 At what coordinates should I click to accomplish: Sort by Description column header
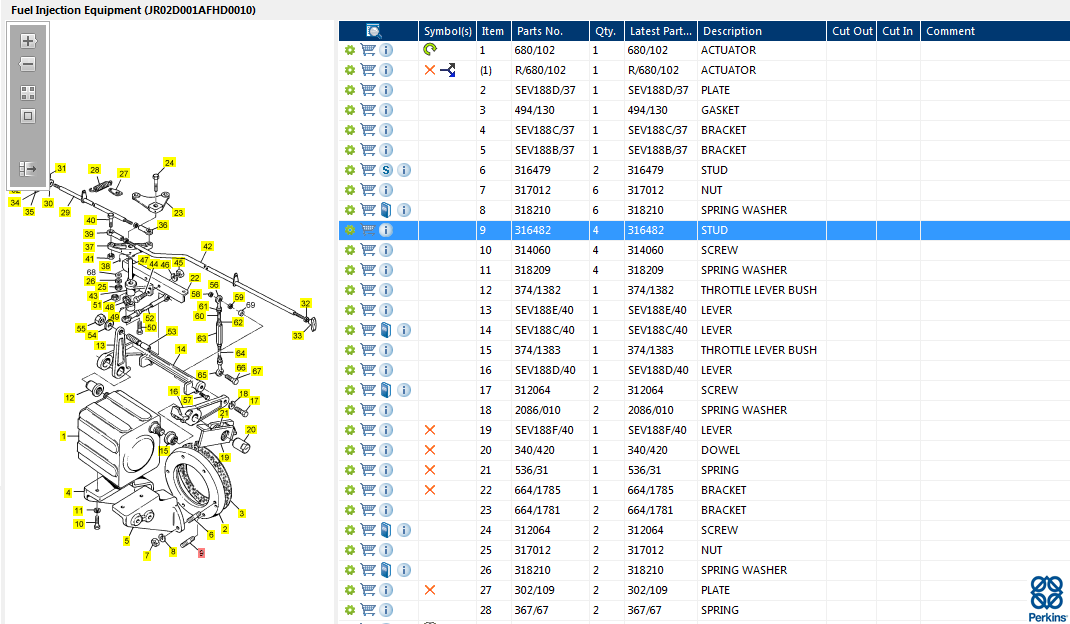(762, 31)
